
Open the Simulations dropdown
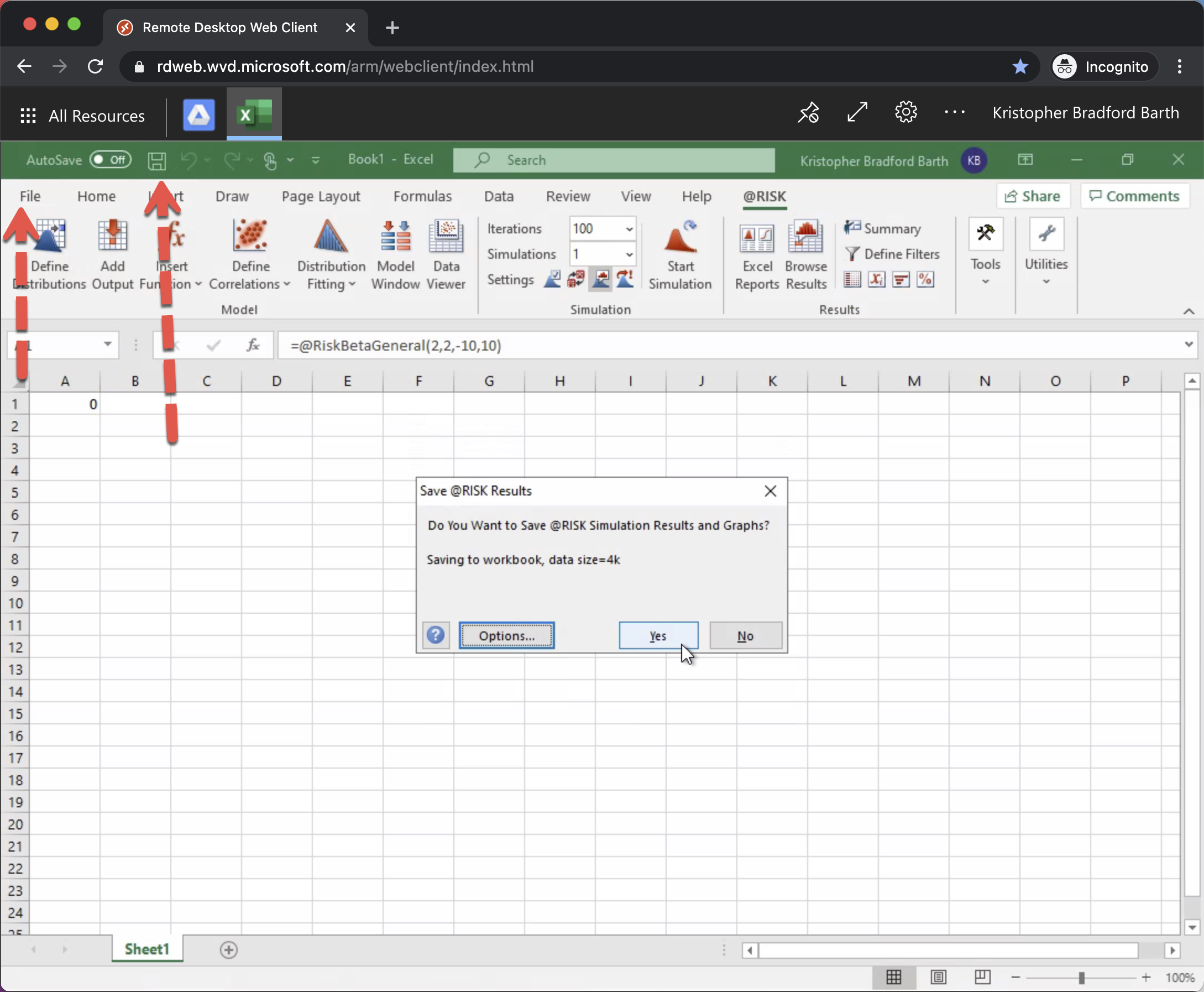point(629,254)
